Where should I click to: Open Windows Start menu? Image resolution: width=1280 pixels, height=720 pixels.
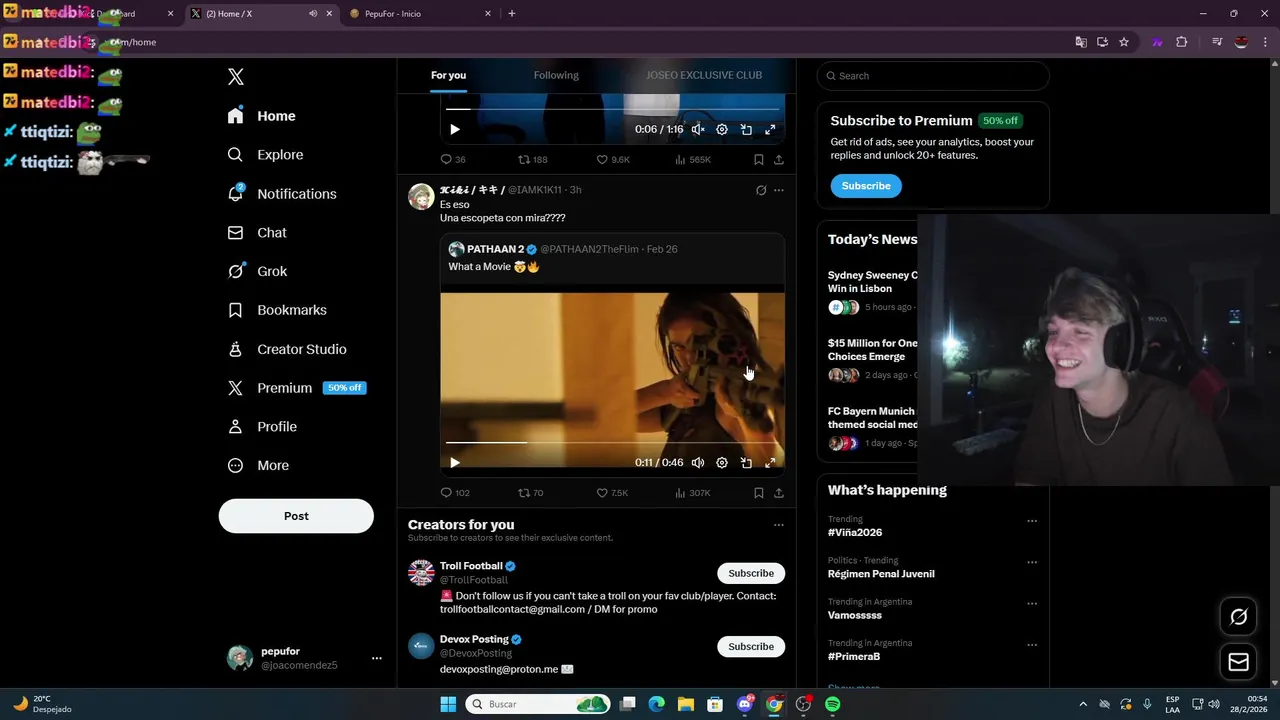pyautogui.click(x=448, y=704)
